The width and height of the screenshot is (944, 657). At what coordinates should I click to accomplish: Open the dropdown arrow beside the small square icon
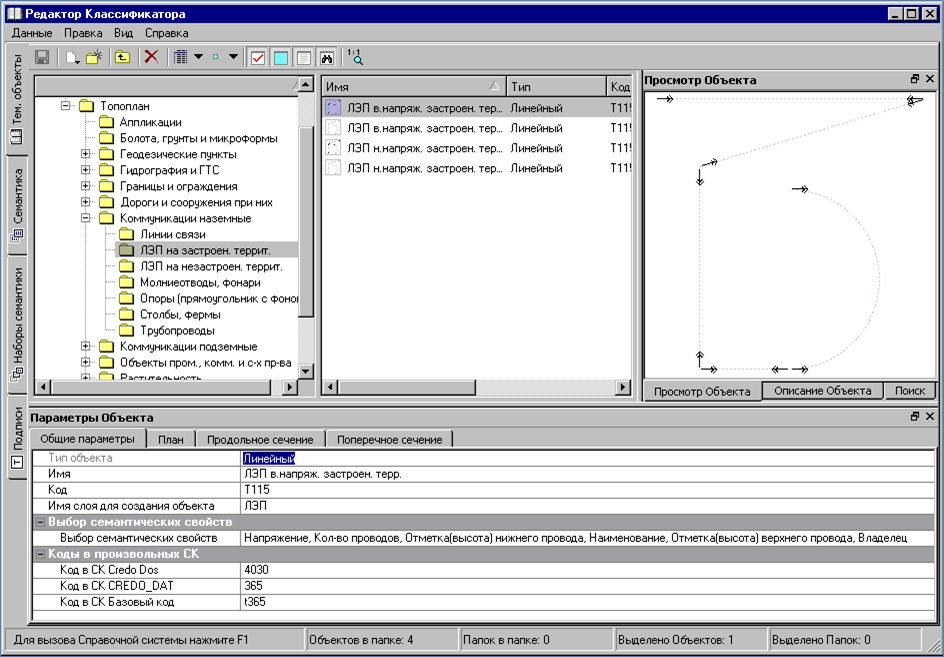[233, 57]
